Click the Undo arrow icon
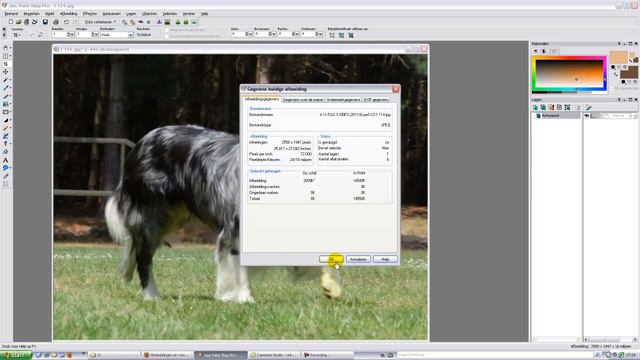Viewport: 640px width, 360px height. point(66,22)
